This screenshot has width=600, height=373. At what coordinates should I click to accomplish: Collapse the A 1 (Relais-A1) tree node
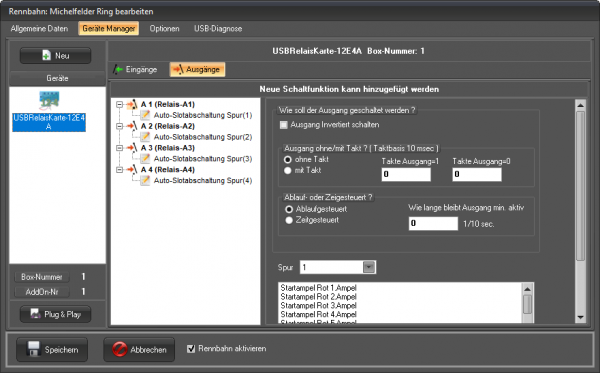click(119, 104)
